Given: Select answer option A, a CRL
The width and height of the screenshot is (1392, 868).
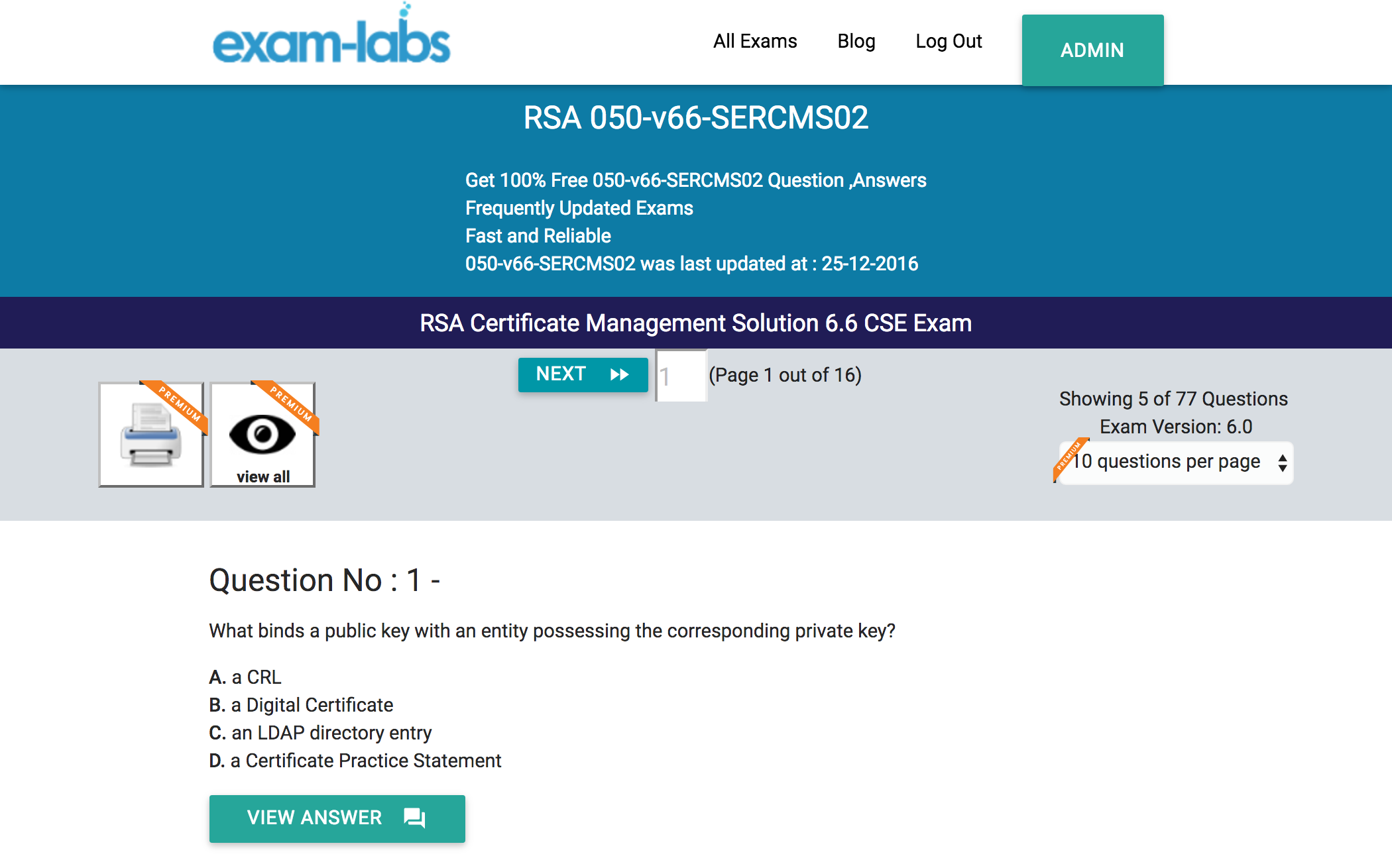Looking at the screenshot, I should (245, 677).
